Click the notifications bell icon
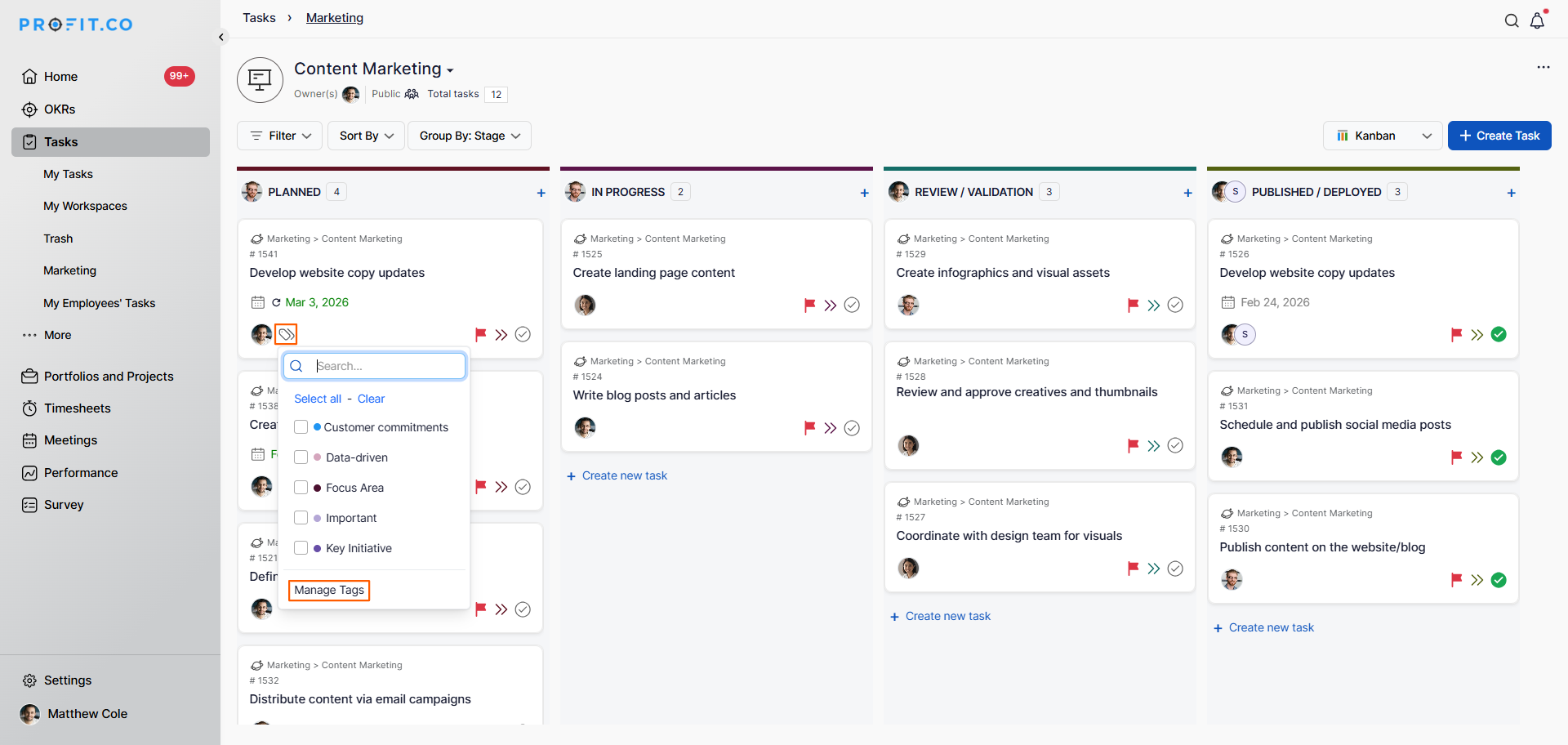Image resolution: width=1568 pixels, height=745 pixels. tap(1537, 21)
